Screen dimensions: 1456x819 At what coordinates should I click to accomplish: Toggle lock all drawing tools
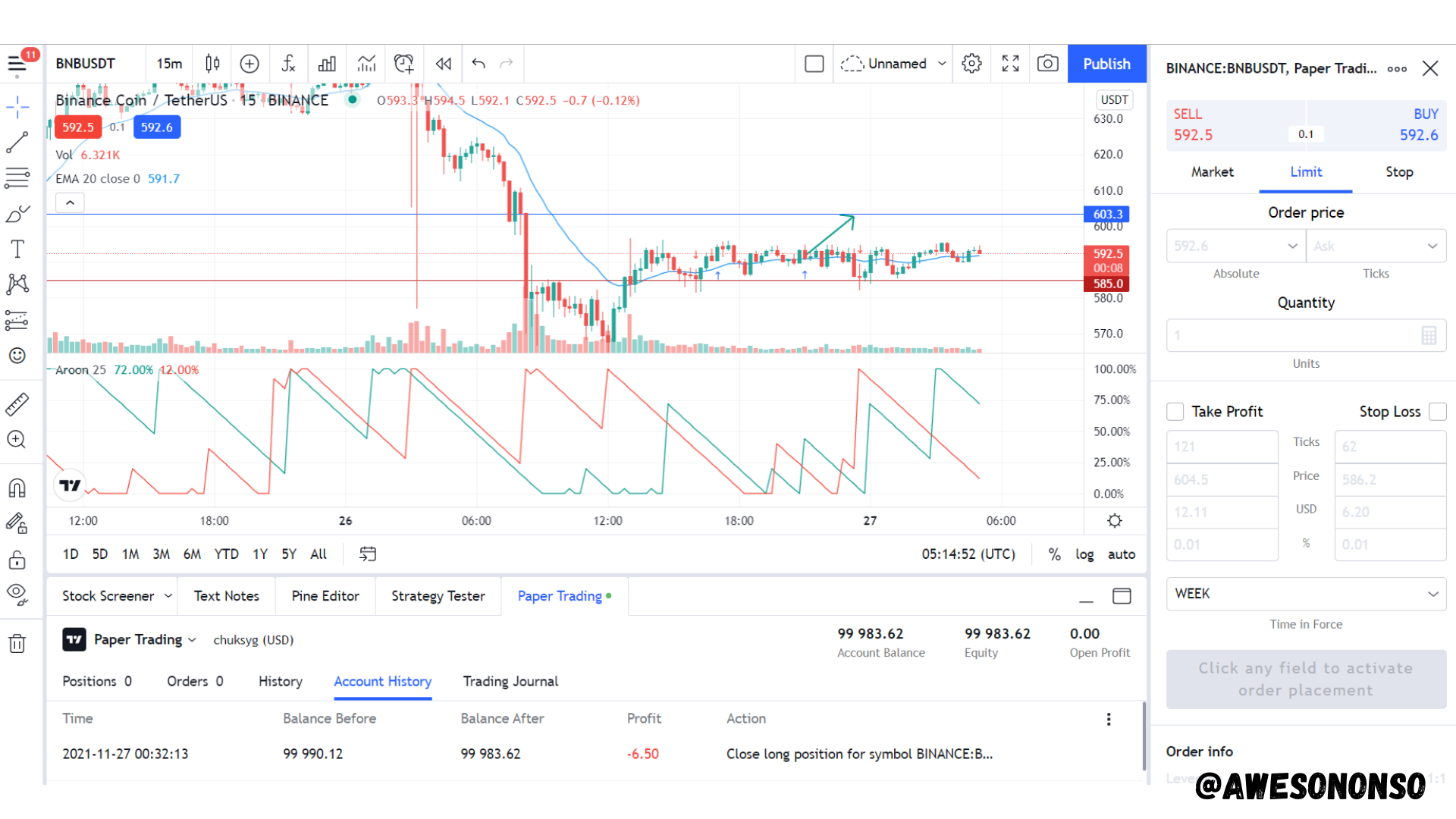(17, 560)
